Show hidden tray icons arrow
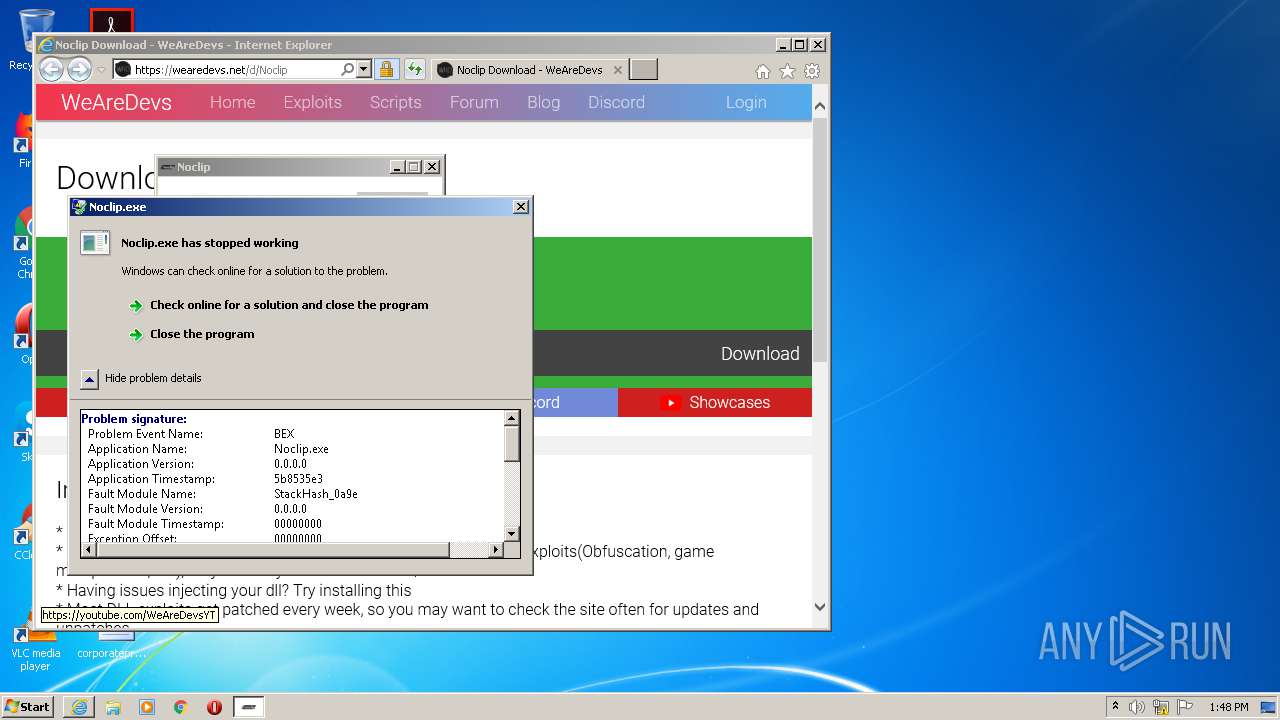 pyautogui.click(x=1115, y=707)
